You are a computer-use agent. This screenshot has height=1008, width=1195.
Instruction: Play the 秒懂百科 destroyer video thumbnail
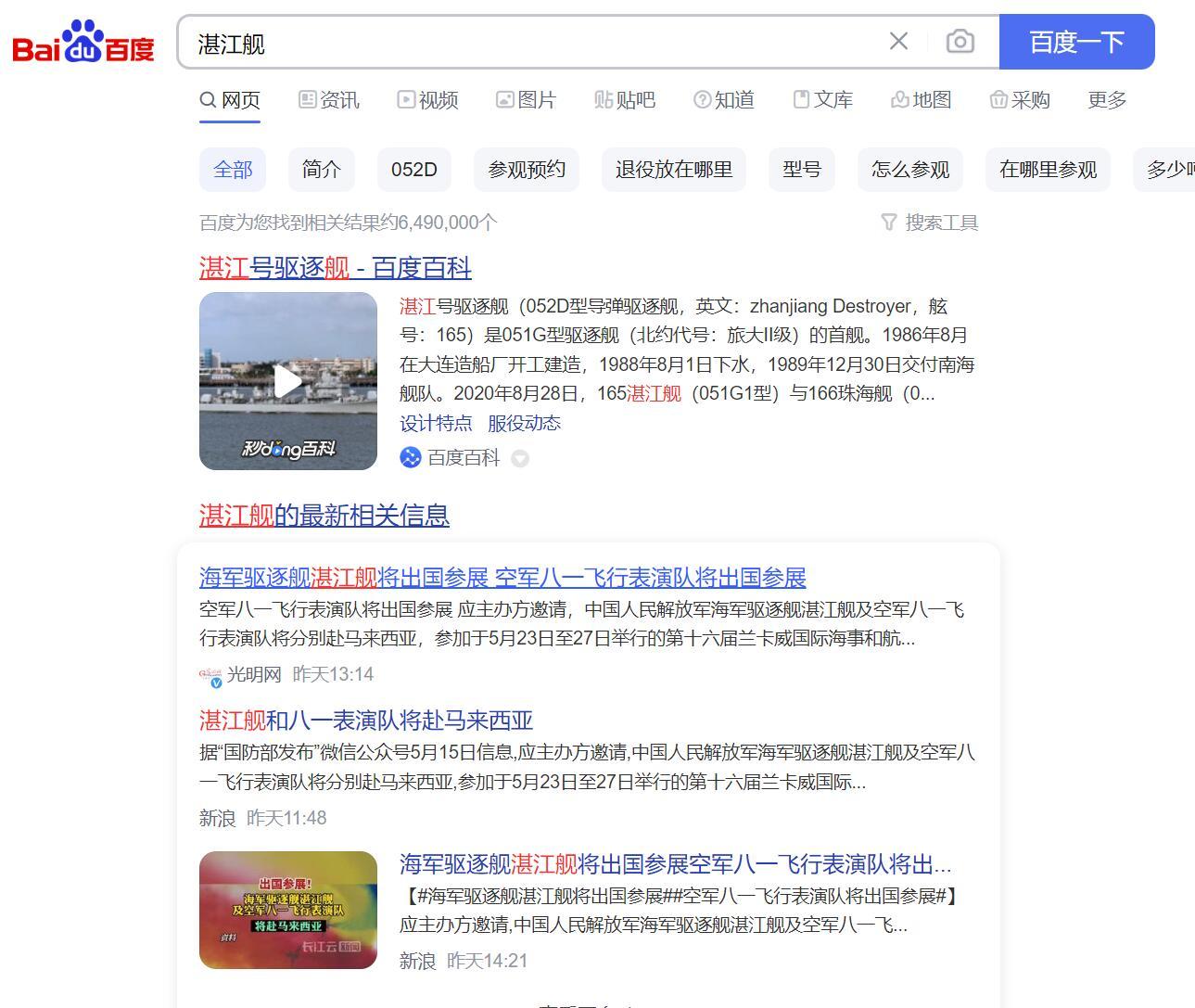(288, 381)
